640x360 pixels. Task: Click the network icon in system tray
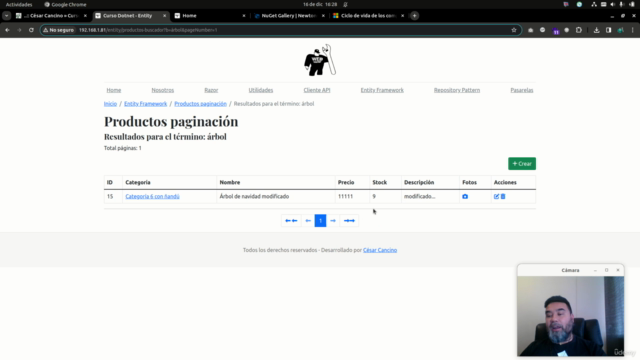(594, 4)
